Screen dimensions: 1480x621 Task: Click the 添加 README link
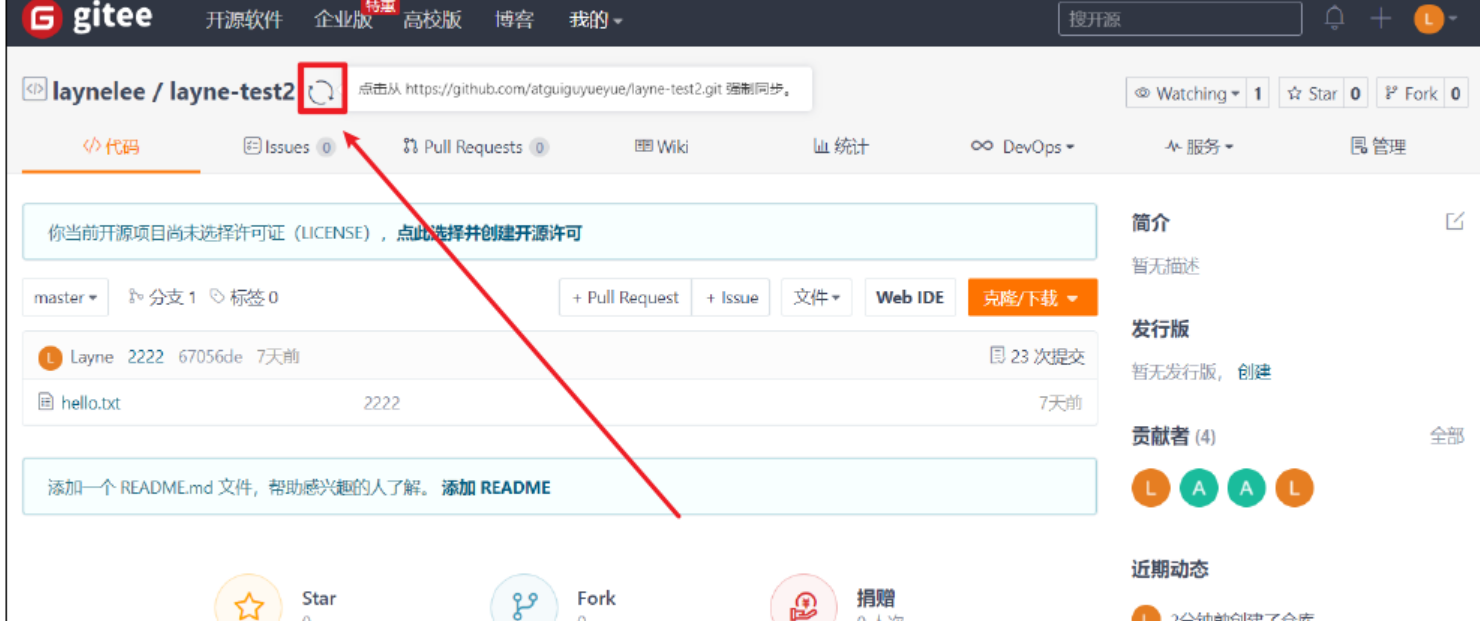tap(496, 488)
